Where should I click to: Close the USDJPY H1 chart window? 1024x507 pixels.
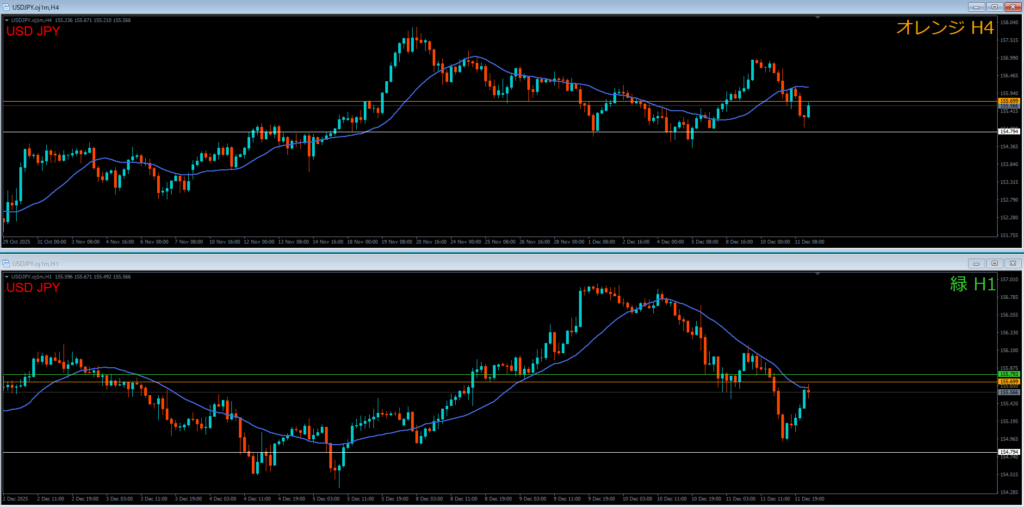coord(1011,263)
